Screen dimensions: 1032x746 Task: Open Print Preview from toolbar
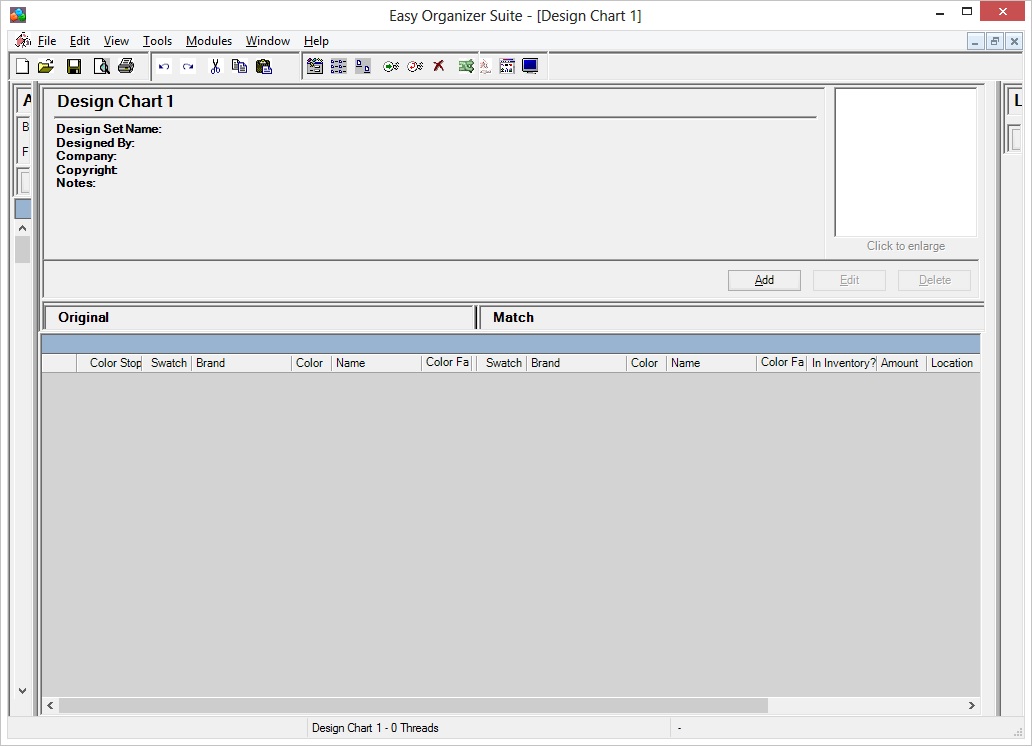pos(101,67)
